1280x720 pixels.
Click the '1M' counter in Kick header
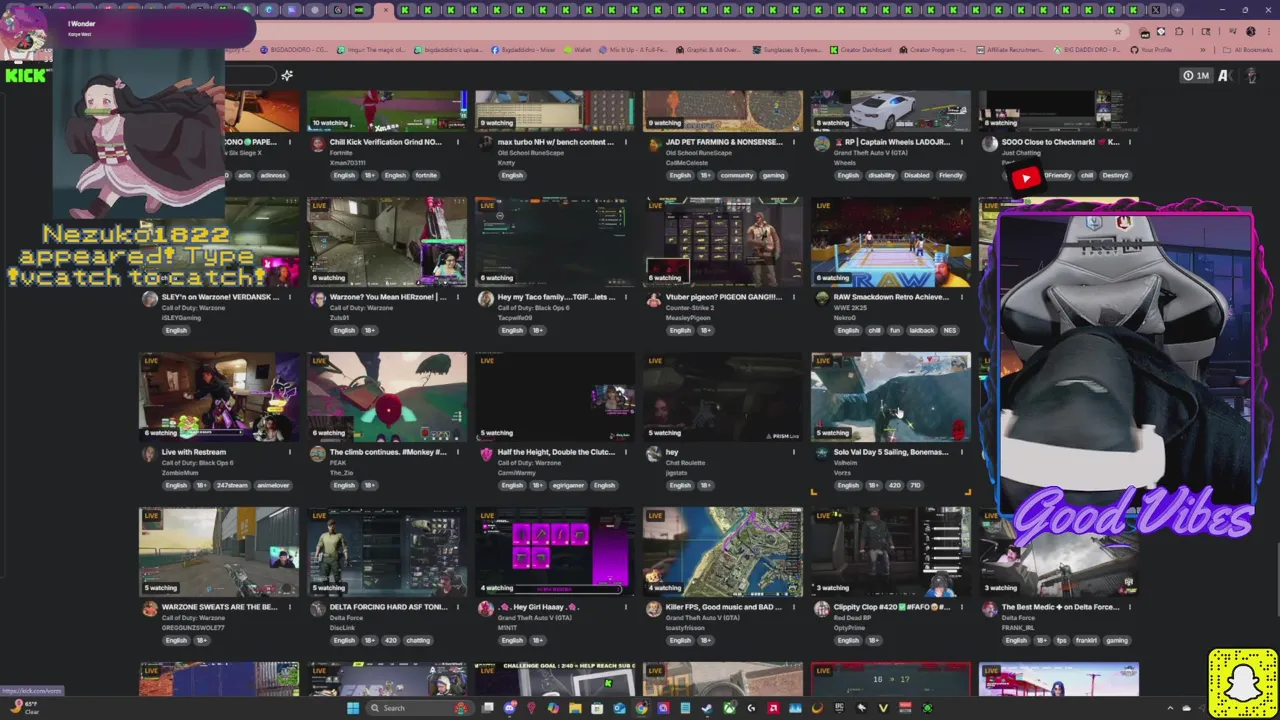point(1196,76)
